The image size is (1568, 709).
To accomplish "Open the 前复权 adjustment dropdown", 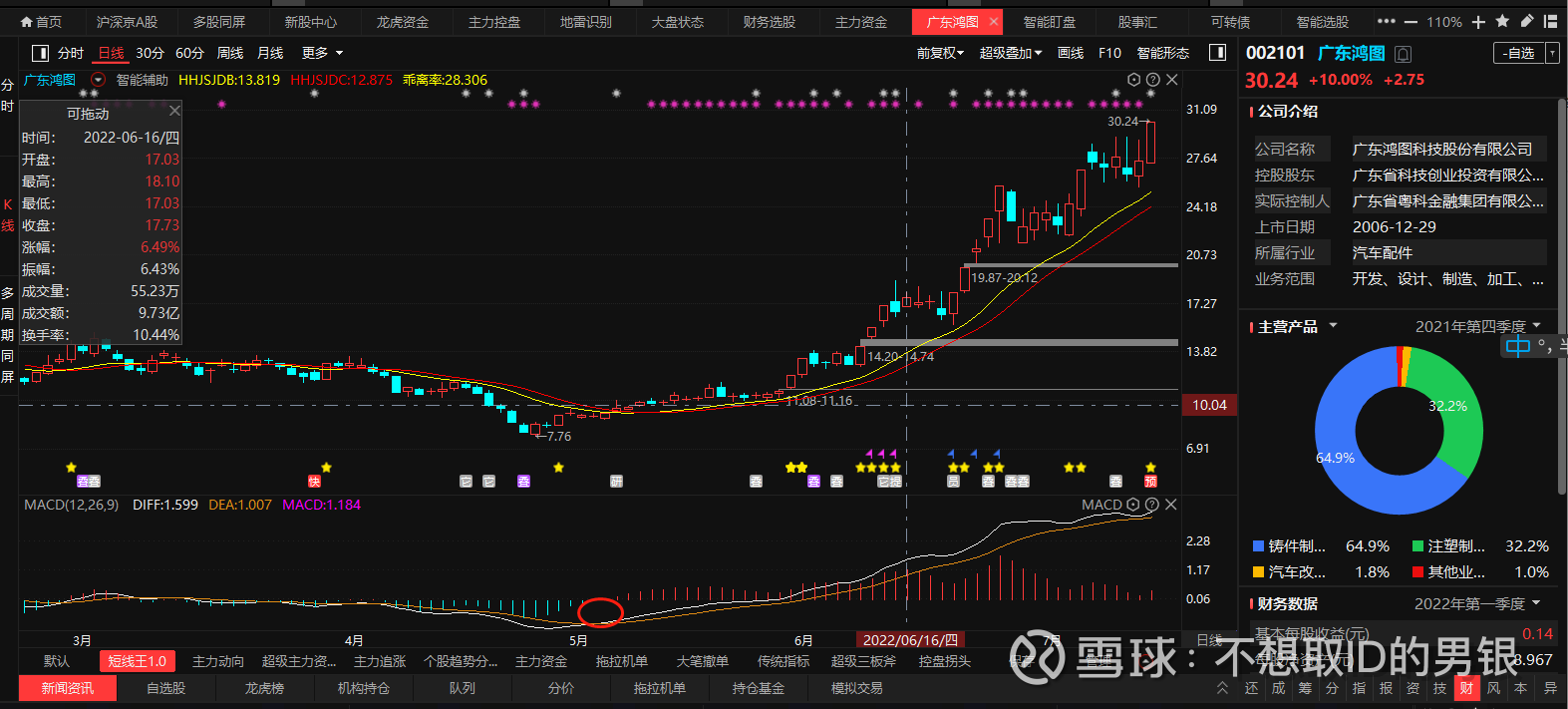I will (940, 53).
